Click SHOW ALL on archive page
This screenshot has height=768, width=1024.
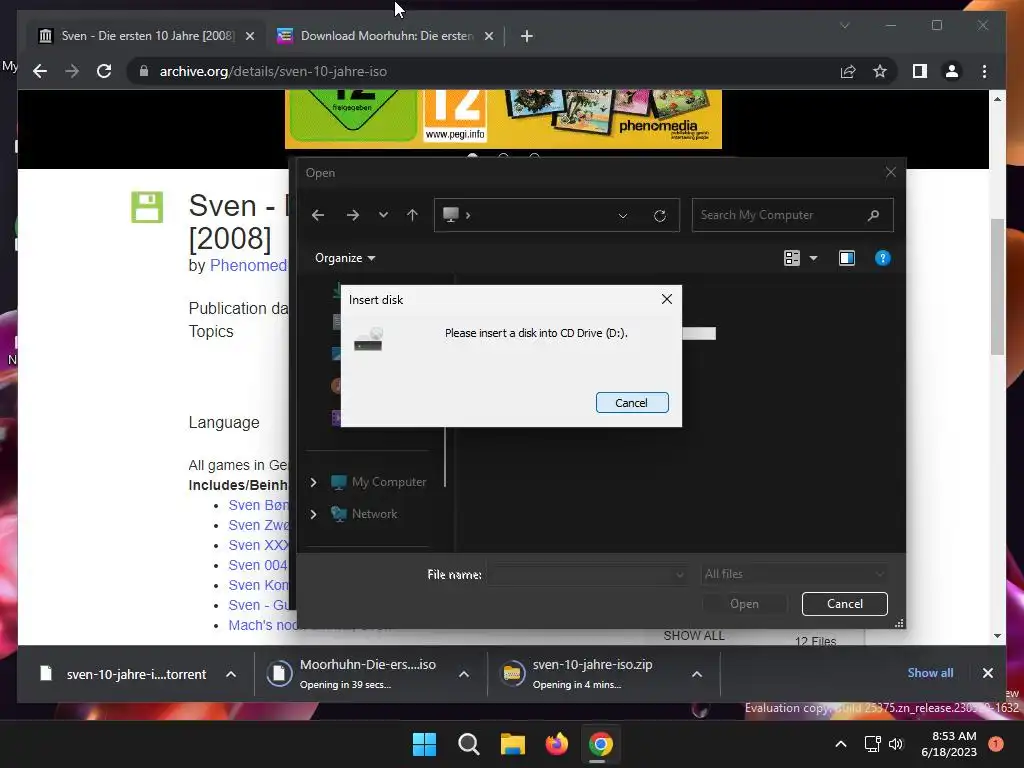pos(694,636)
